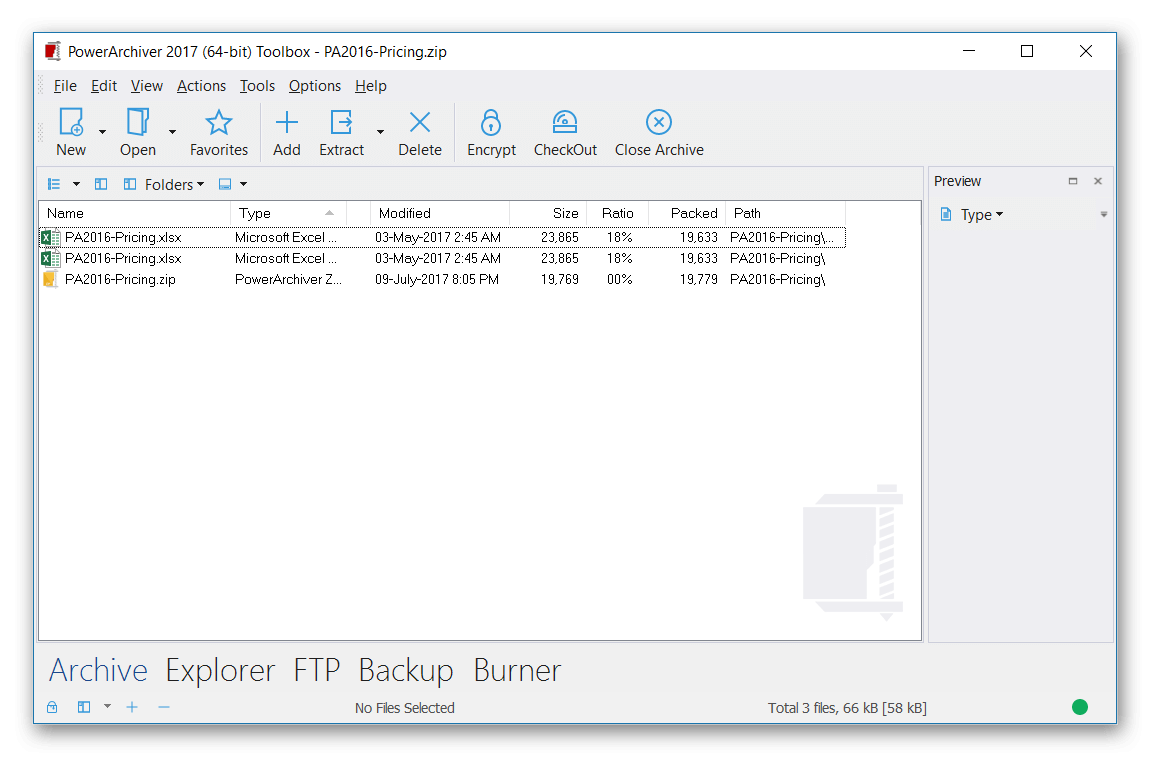The width and height of the screenshot is (1150, 757).
Task: Click the CheckOut toolbar icon
Action: click(x=565, y=123)
